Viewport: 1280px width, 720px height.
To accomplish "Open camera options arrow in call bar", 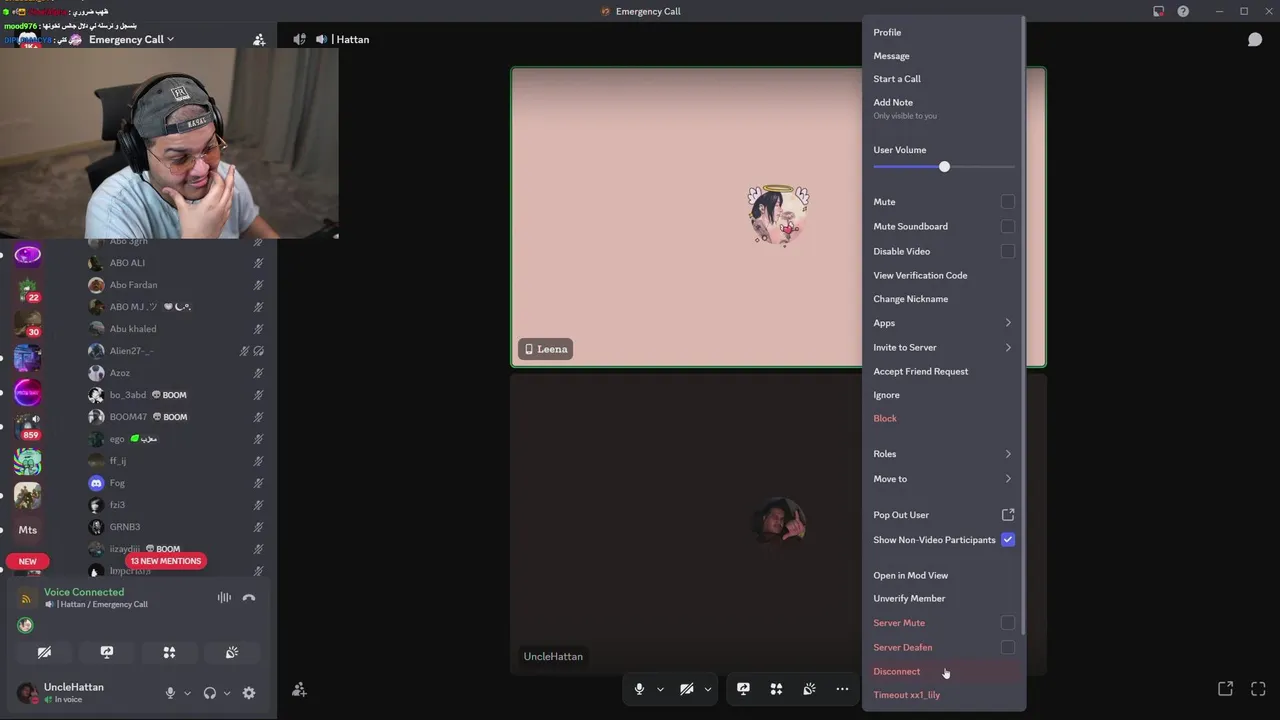I will pos(708,689).
